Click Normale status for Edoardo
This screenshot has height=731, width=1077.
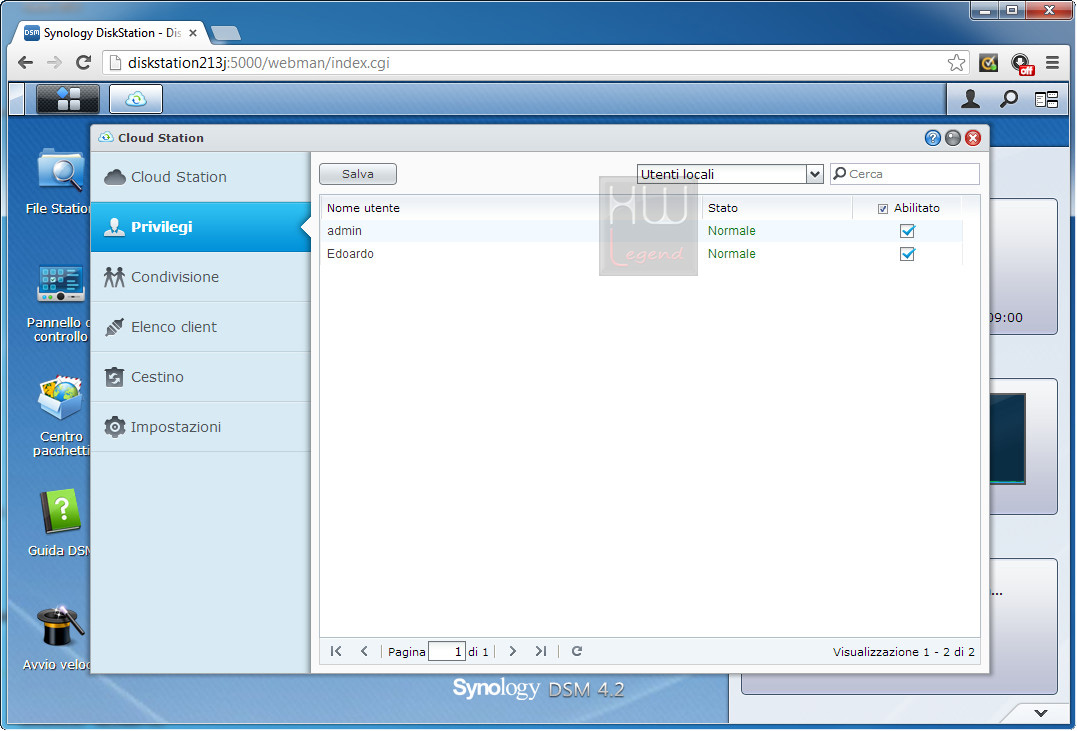(x=732, y=254)
